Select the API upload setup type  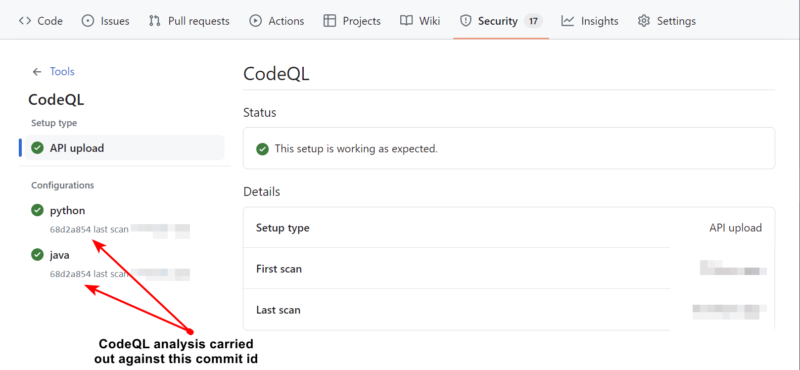tap(125, 148)
